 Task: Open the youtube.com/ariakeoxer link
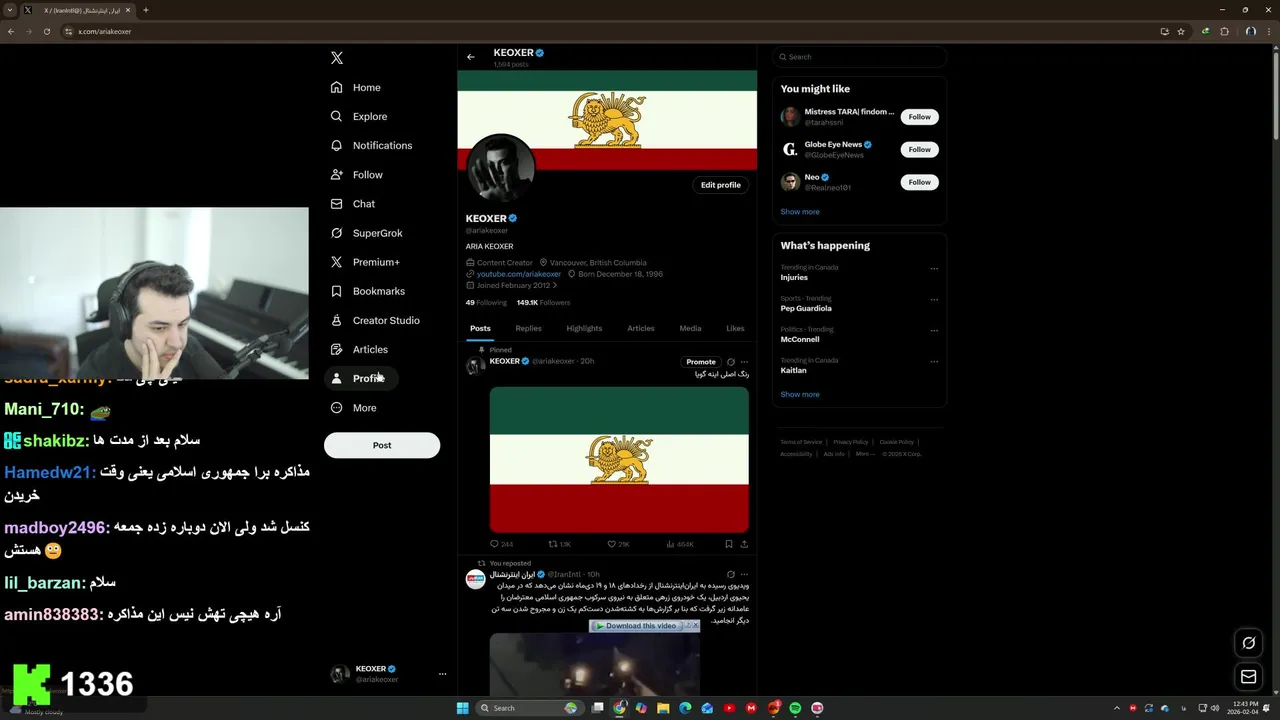tap(518, 274)
